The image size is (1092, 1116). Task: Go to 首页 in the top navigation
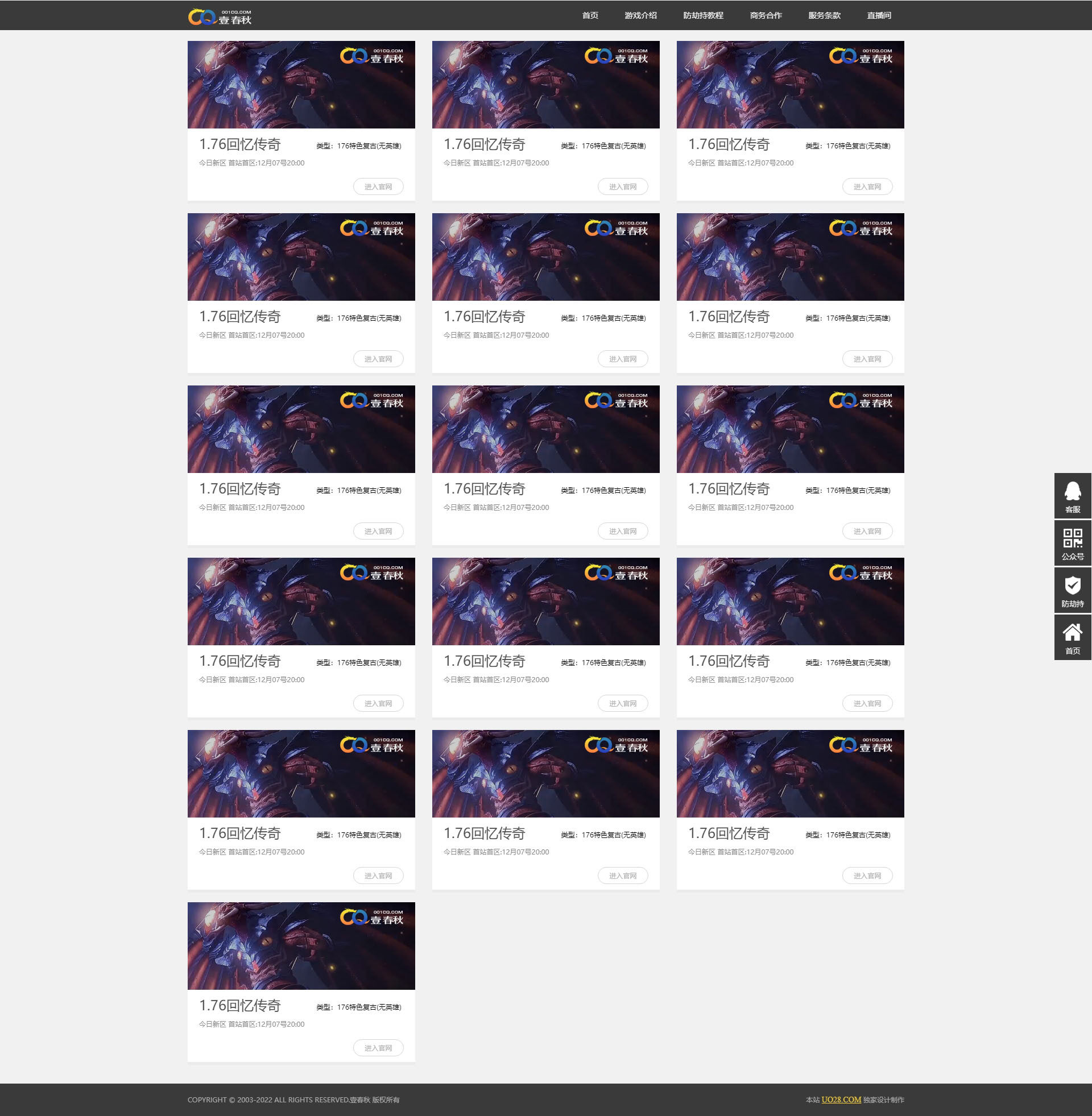click(590, 15)
